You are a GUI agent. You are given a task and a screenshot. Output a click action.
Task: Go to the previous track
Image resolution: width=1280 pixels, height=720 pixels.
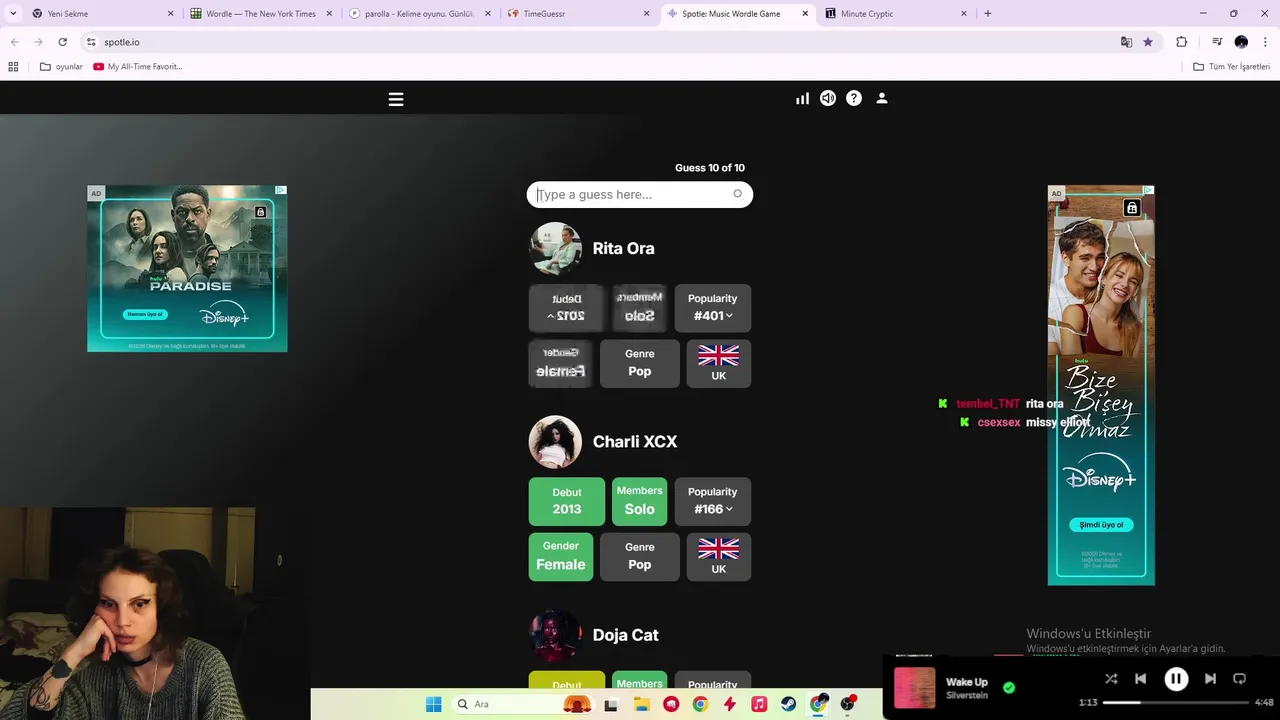(1140, 679)
